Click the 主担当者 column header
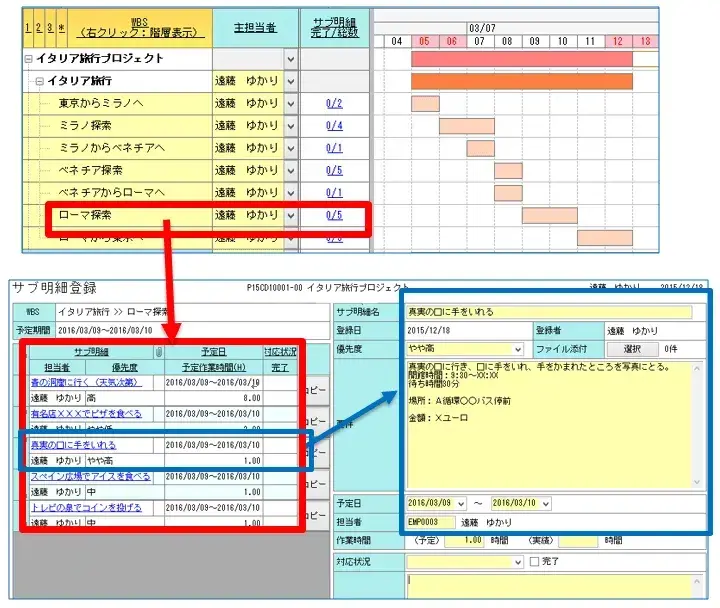Image resolution: width=720 pixels, height=608 pixels. click(254, 27)
